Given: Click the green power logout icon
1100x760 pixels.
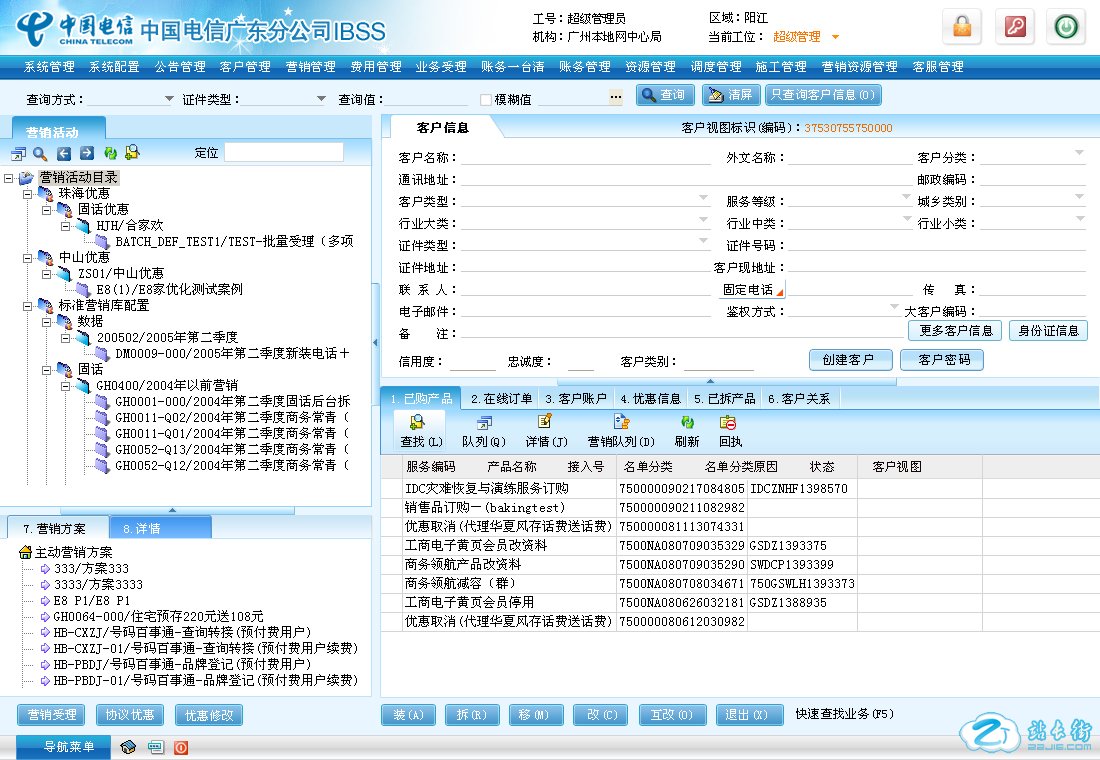Looking at the screenshot, I should (1065, 27).
